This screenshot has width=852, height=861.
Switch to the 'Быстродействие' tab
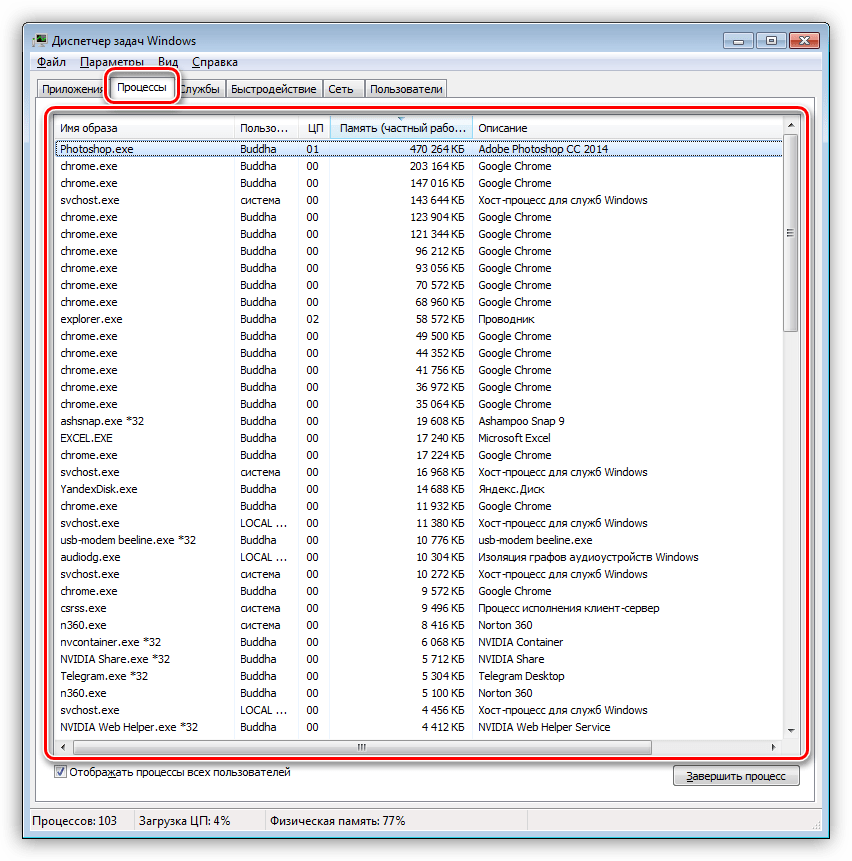273,89
